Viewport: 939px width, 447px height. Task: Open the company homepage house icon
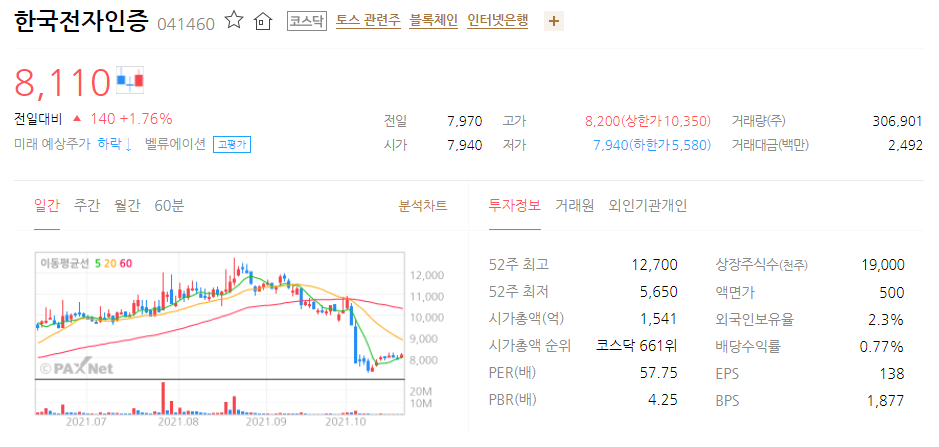[262, 22]
